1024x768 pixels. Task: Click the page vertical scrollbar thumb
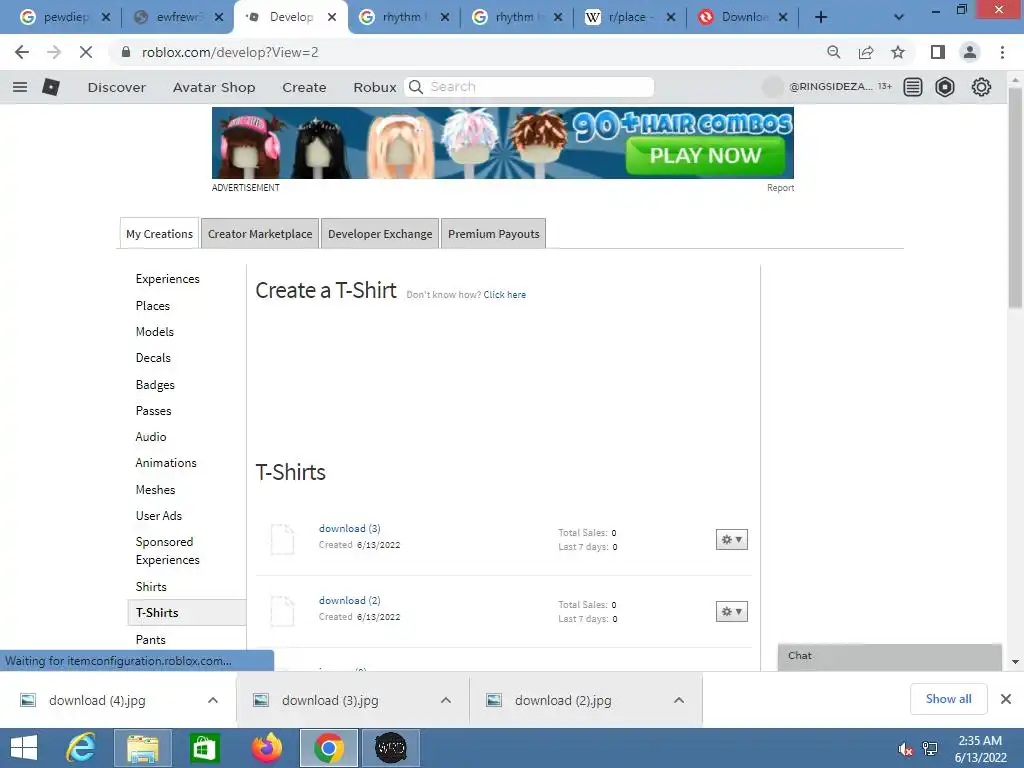1015,197
